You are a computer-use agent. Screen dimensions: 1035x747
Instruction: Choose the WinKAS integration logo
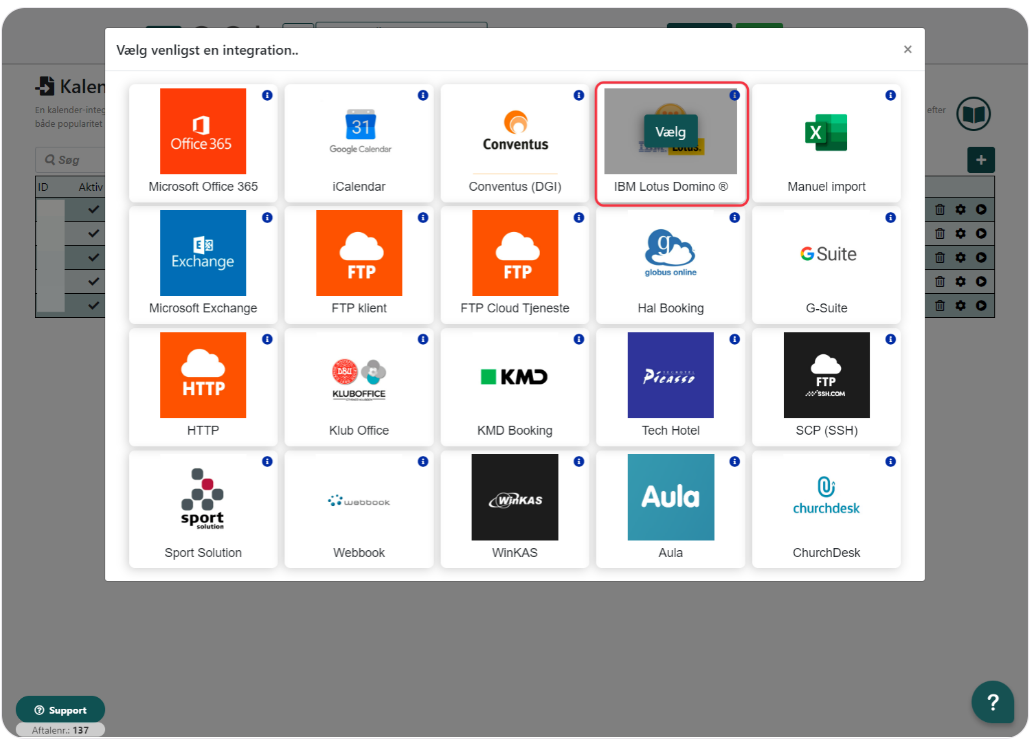pos(516,497)
